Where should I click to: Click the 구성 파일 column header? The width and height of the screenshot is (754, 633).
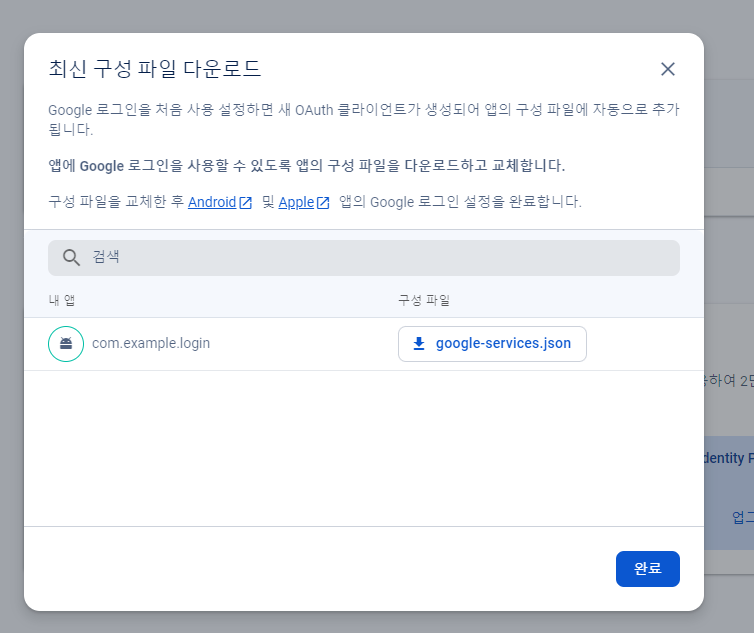[424, 300]
